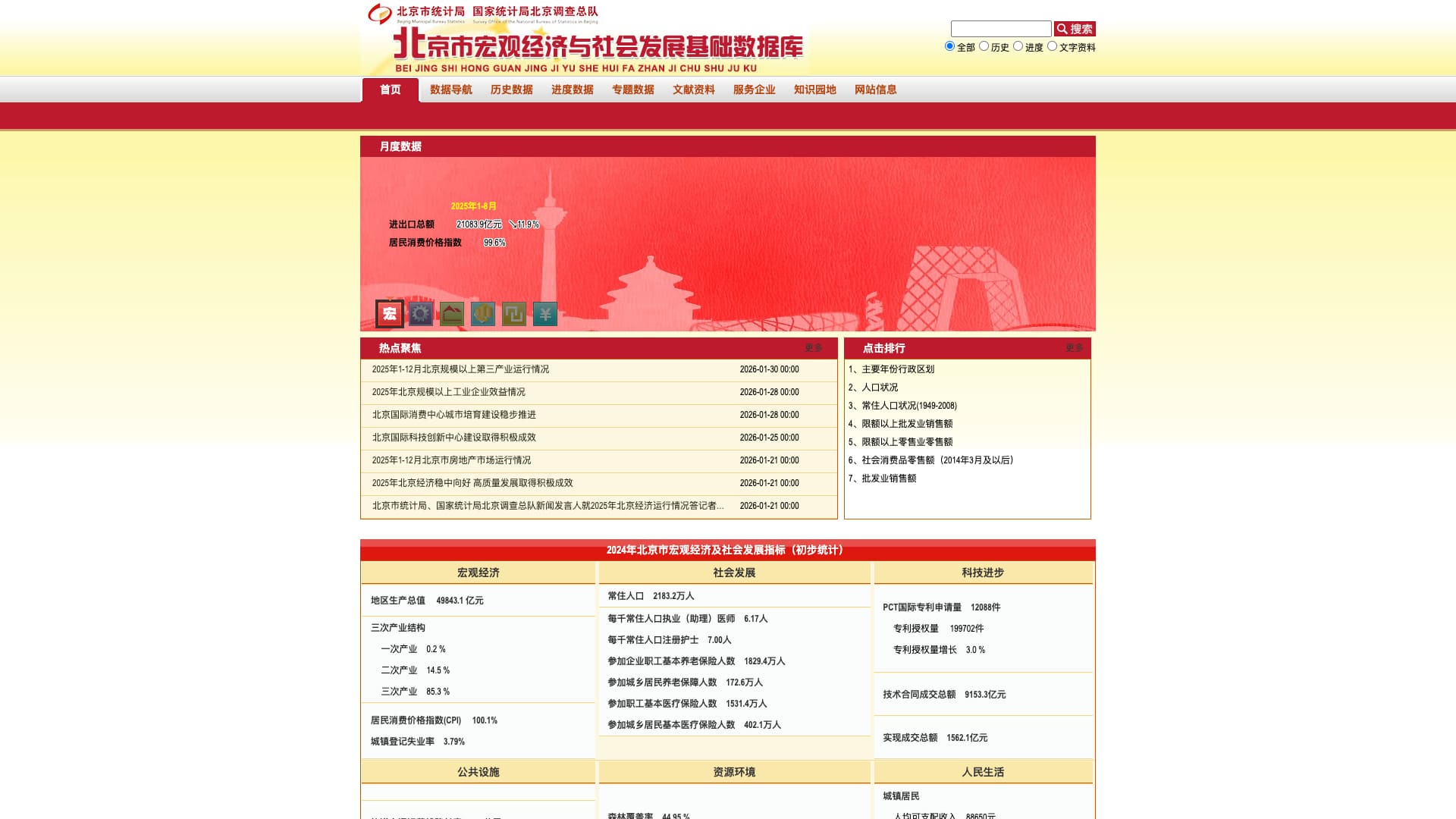Click the green house real-estate icon

pyautogui.click(x=452, y=314)
